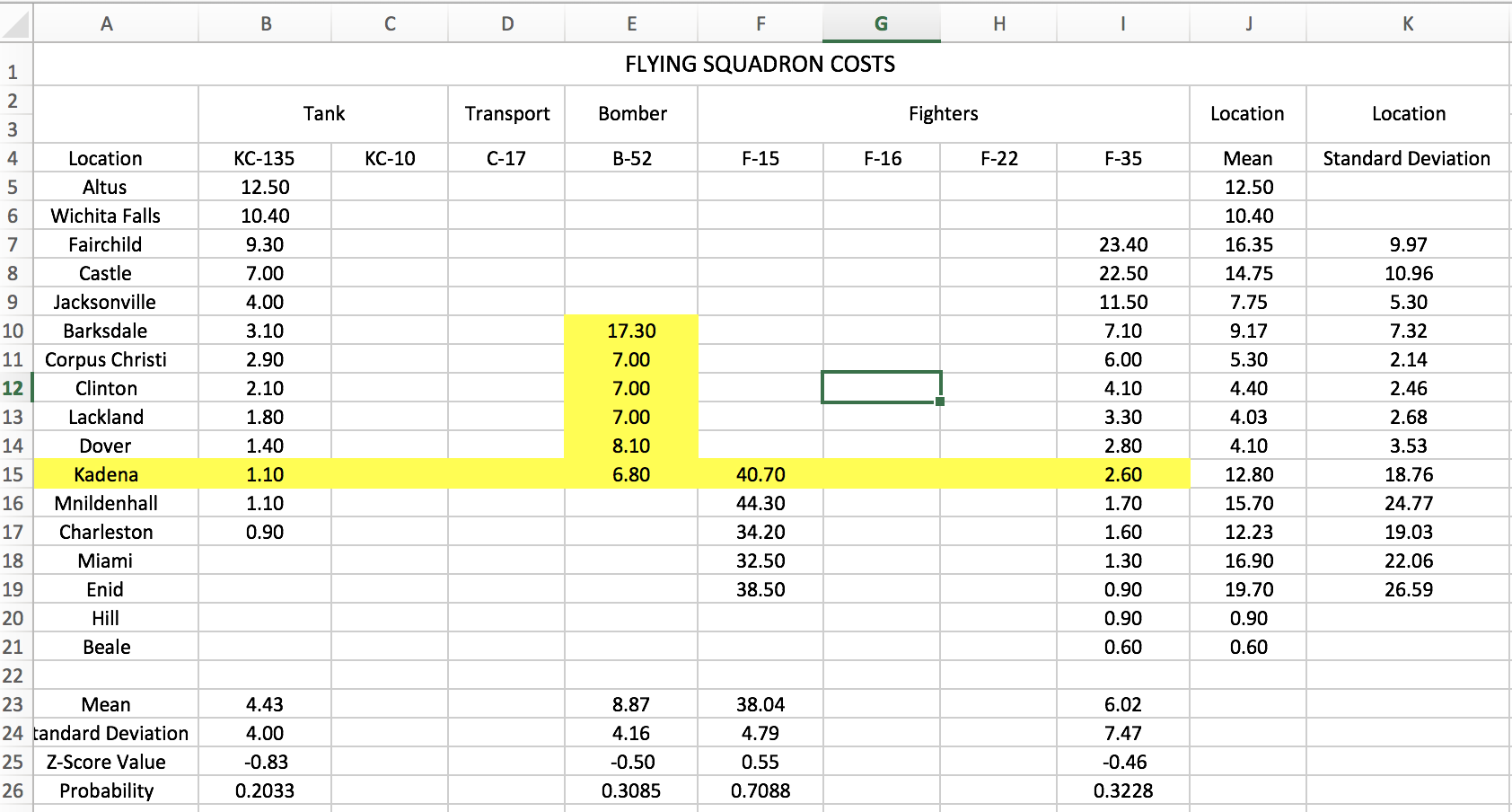Select the Altus location cell

pyautogui.click(x=116, y=187)
